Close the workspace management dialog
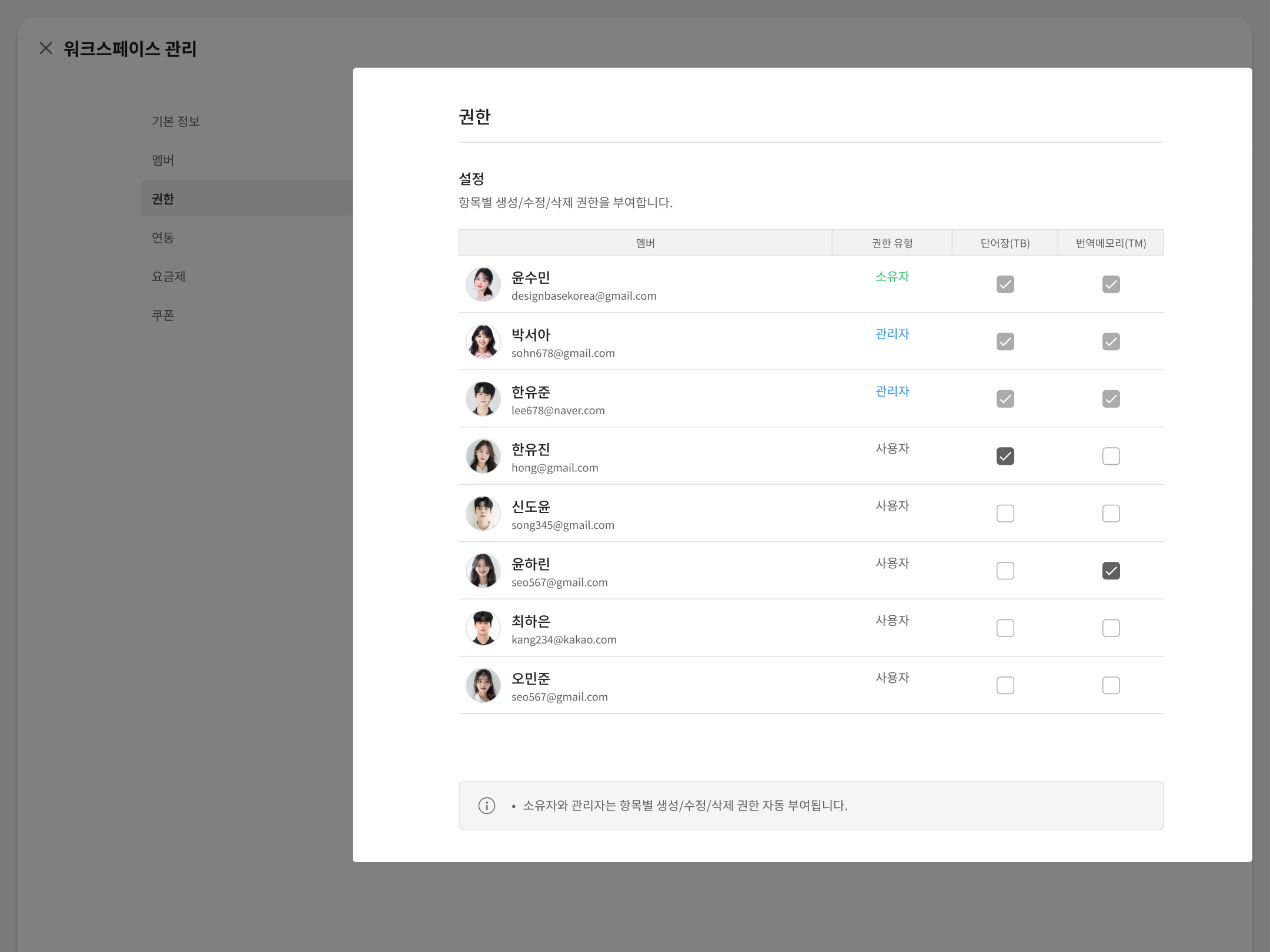The width and height of the screenshot is (1270, 952). (46, 48)
